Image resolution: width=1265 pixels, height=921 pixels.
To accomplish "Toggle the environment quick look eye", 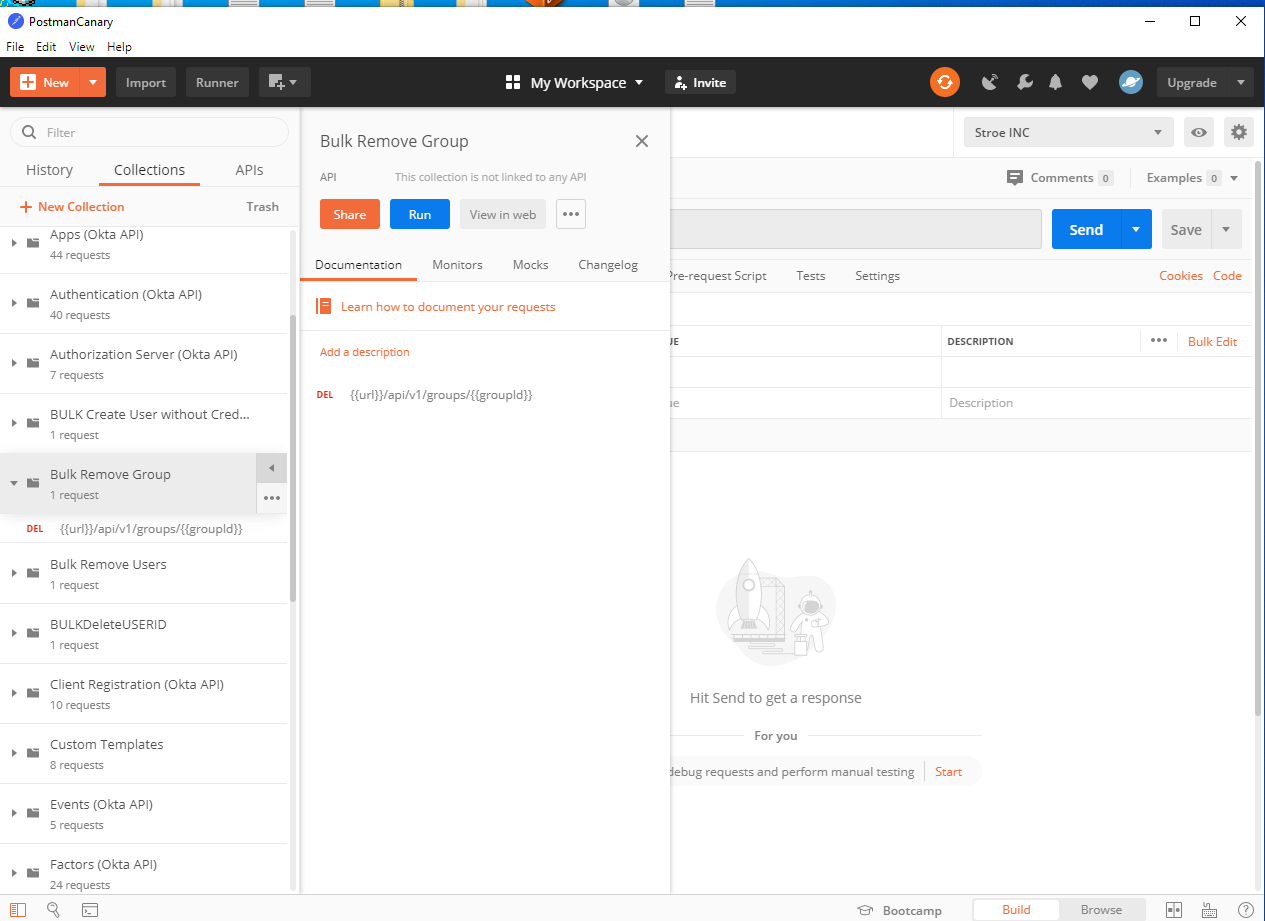I will click(x=1198, y=132).
